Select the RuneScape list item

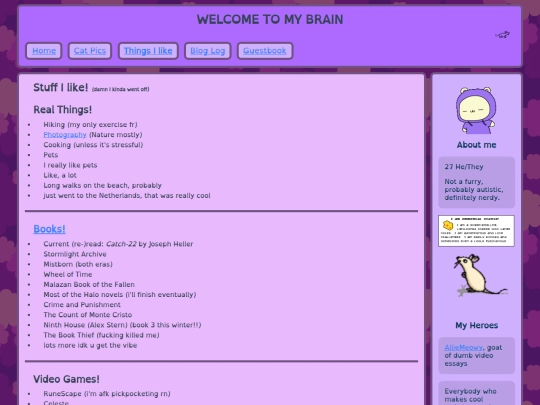coord(107,394)
